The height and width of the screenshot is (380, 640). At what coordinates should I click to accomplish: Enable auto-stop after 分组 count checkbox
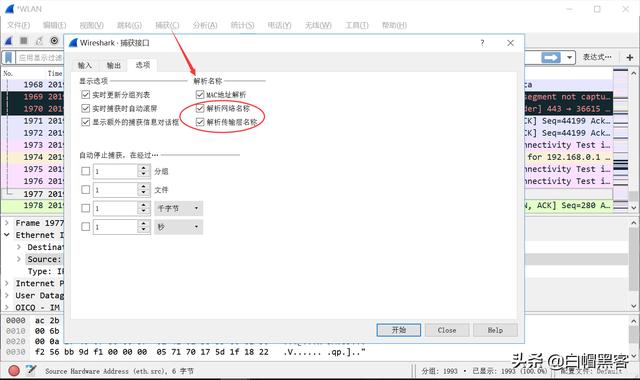pyautogui.click(x=85, y=171)
